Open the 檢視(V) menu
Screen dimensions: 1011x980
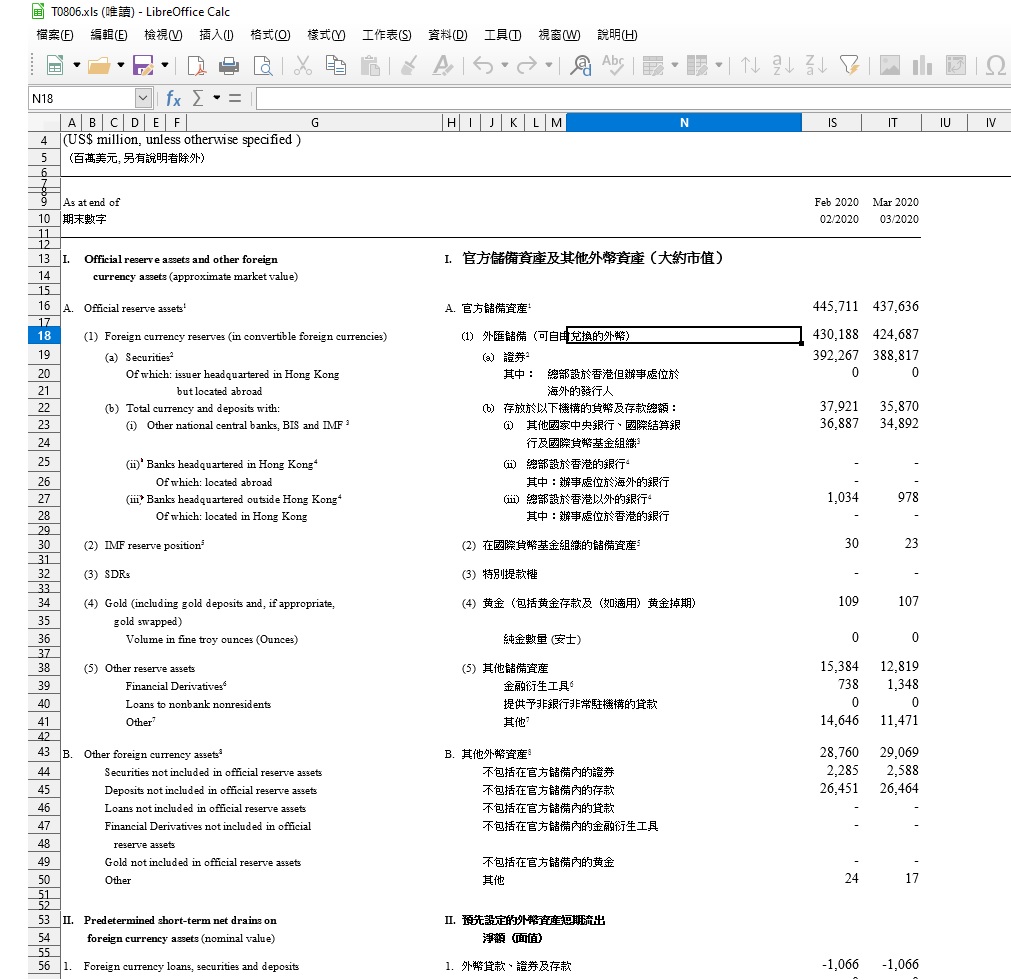pos(163,35)
